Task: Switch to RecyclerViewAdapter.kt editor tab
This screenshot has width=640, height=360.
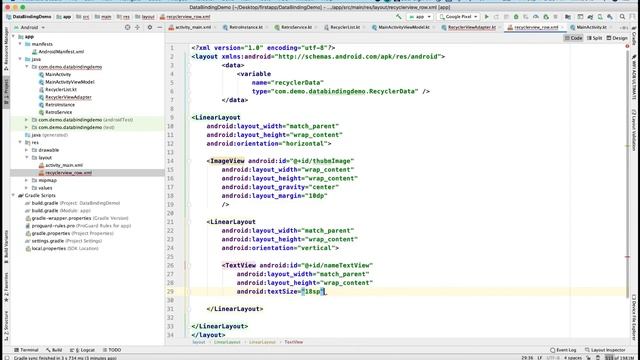Action: tap(471, 27)
